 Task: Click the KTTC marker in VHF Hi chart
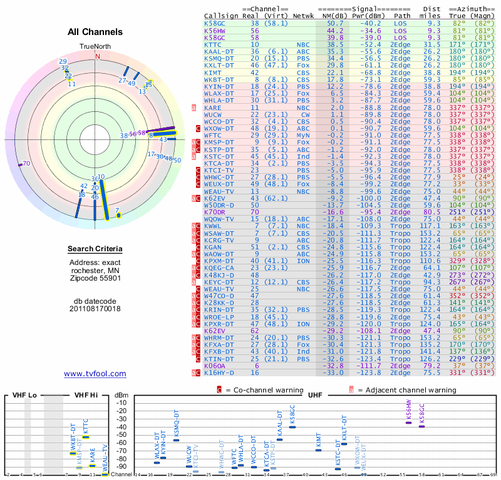pyautogui.click(x=86, y=437)
